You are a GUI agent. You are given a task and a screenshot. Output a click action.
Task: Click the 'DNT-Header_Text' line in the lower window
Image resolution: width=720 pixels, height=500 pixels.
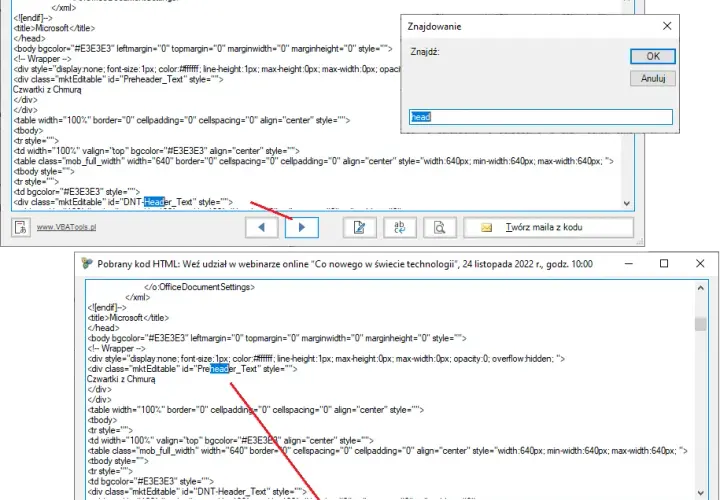[197, 492]
